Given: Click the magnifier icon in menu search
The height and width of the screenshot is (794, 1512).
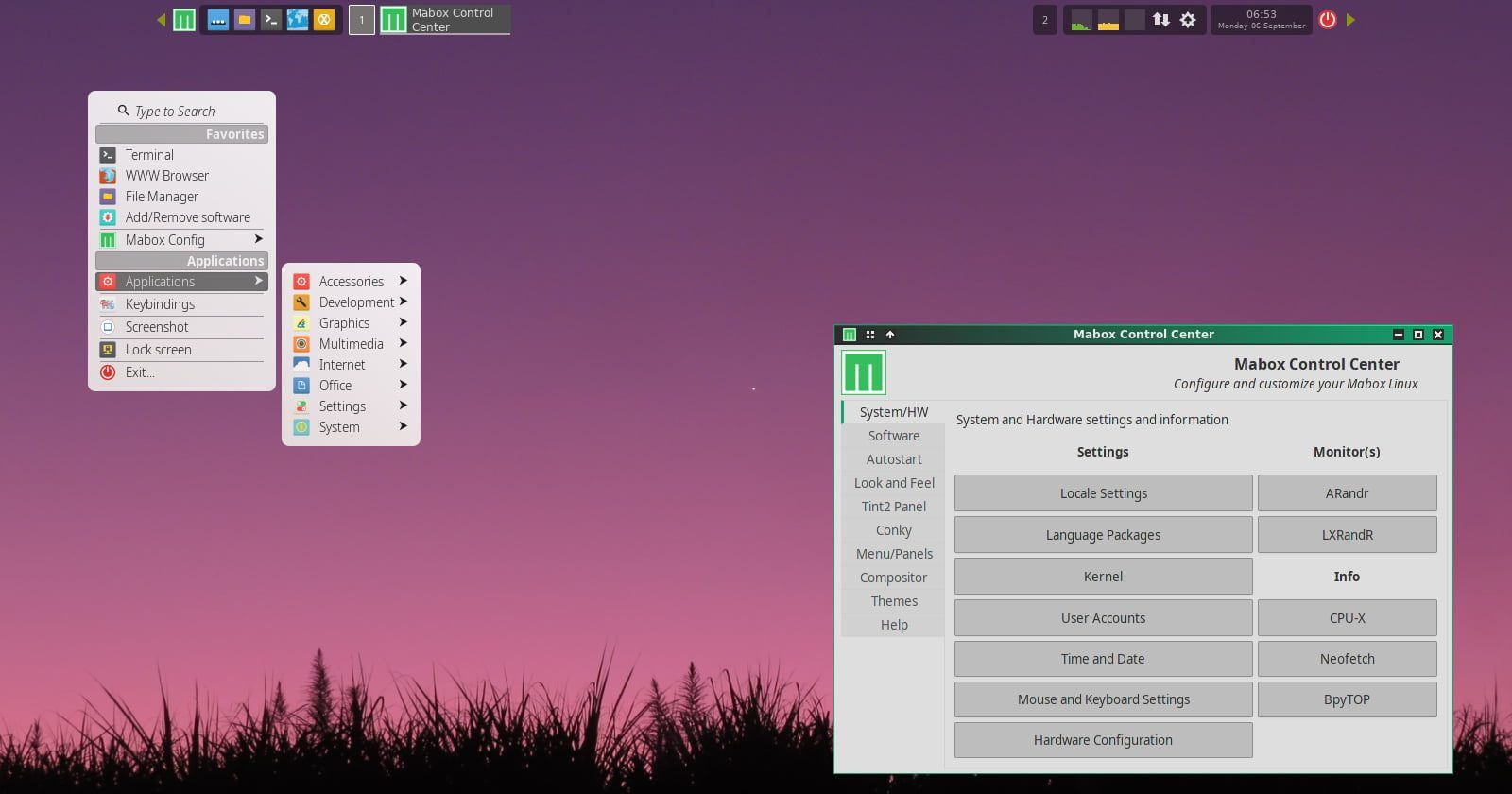Looking at the screenshot, I should click(x=123, y=111).
